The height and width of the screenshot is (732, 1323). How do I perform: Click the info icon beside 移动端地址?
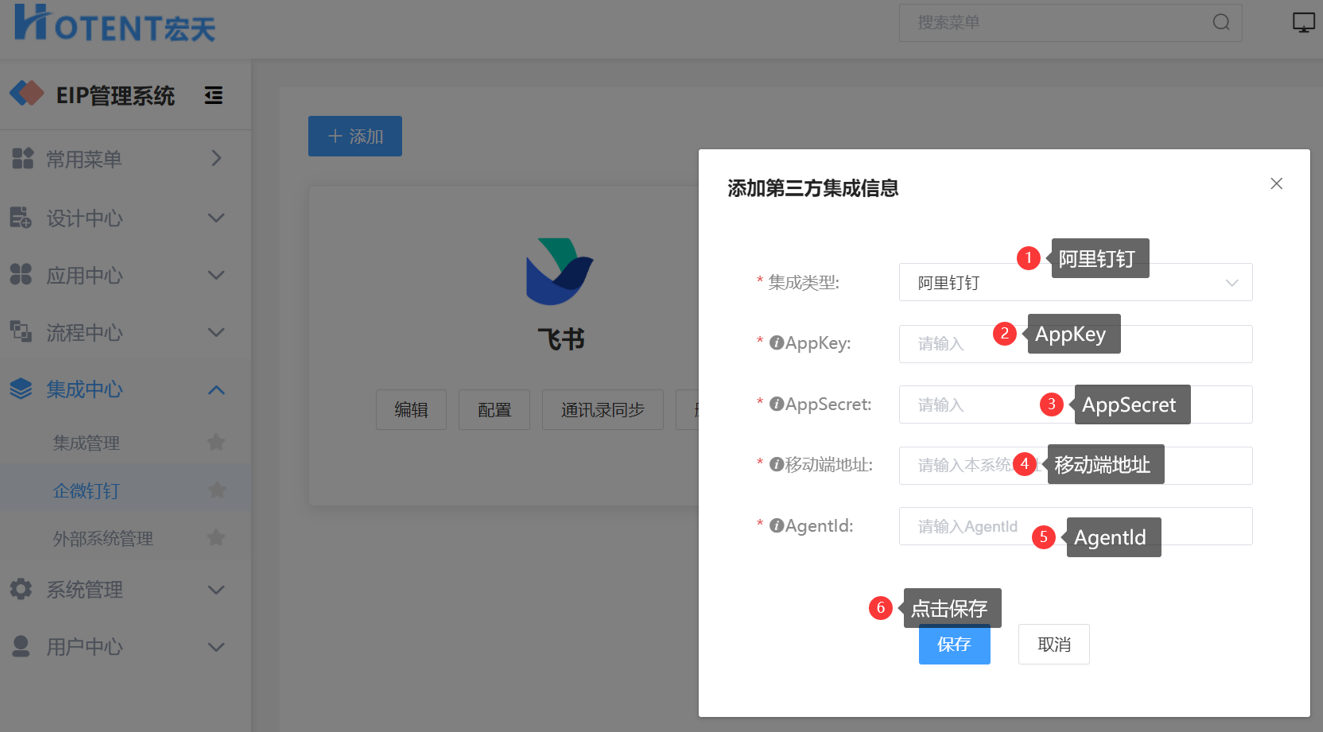tap(776, 465)
